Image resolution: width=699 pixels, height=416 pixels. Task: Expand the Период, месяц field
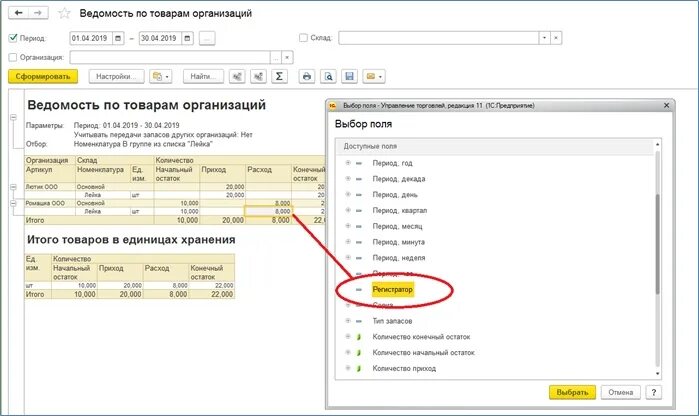point(348,226)
